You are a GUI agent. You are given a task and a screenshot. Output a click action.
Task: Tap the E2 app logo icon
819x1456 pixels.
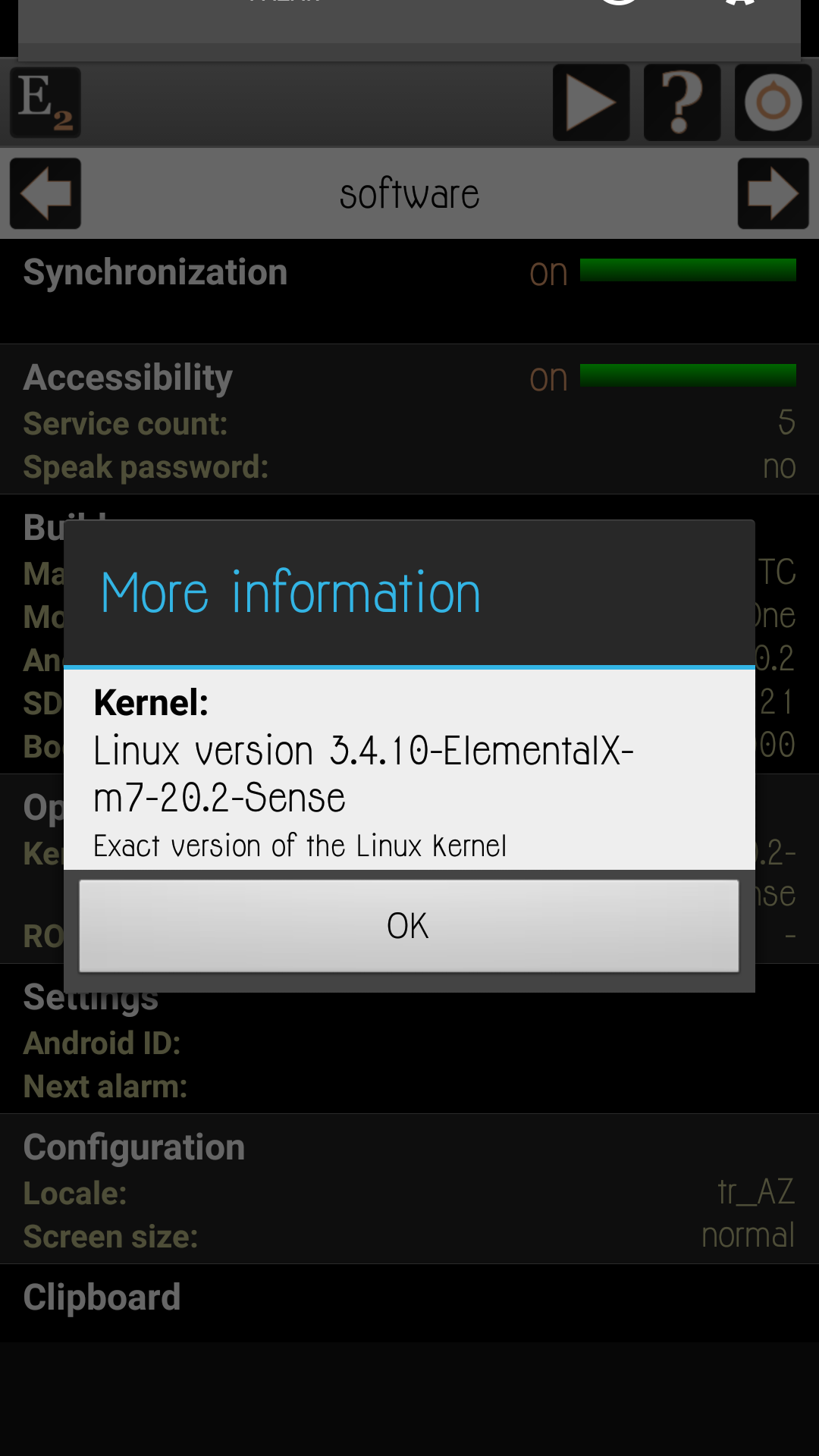[x=45, y=102]
